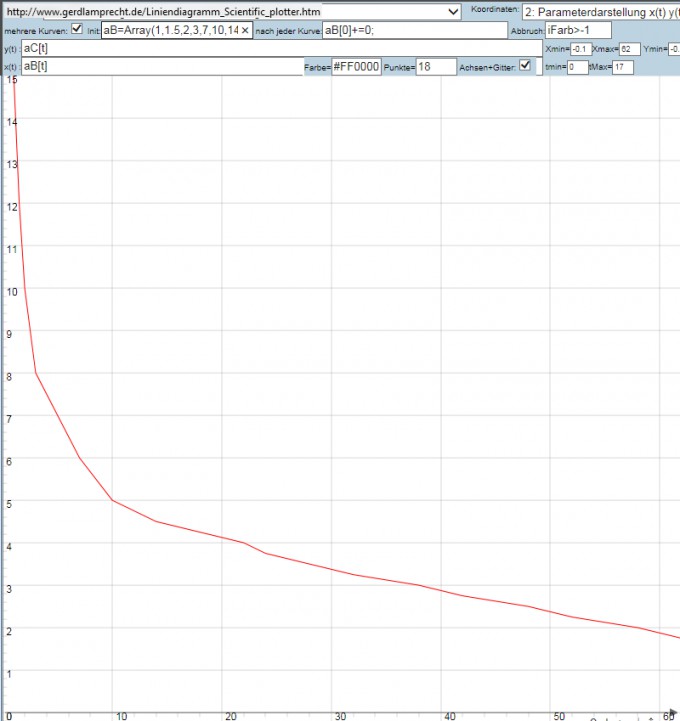This screenshot has height=721, width=680.
Task: Click the 'nach jeder Kurve' input field
Action: click(414, 30)
